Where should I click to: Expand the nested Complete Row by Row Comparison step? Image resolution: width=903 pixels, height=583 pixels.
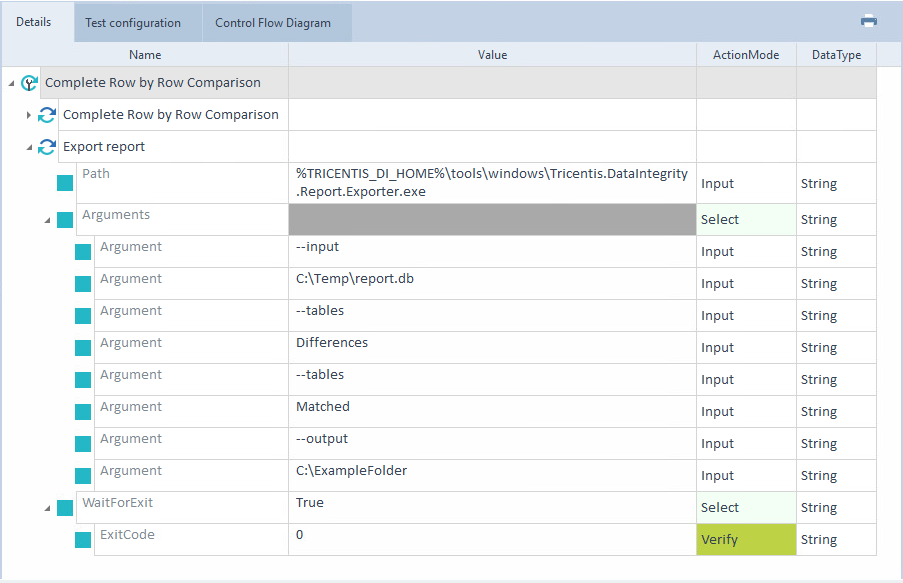tap(29, 115)
